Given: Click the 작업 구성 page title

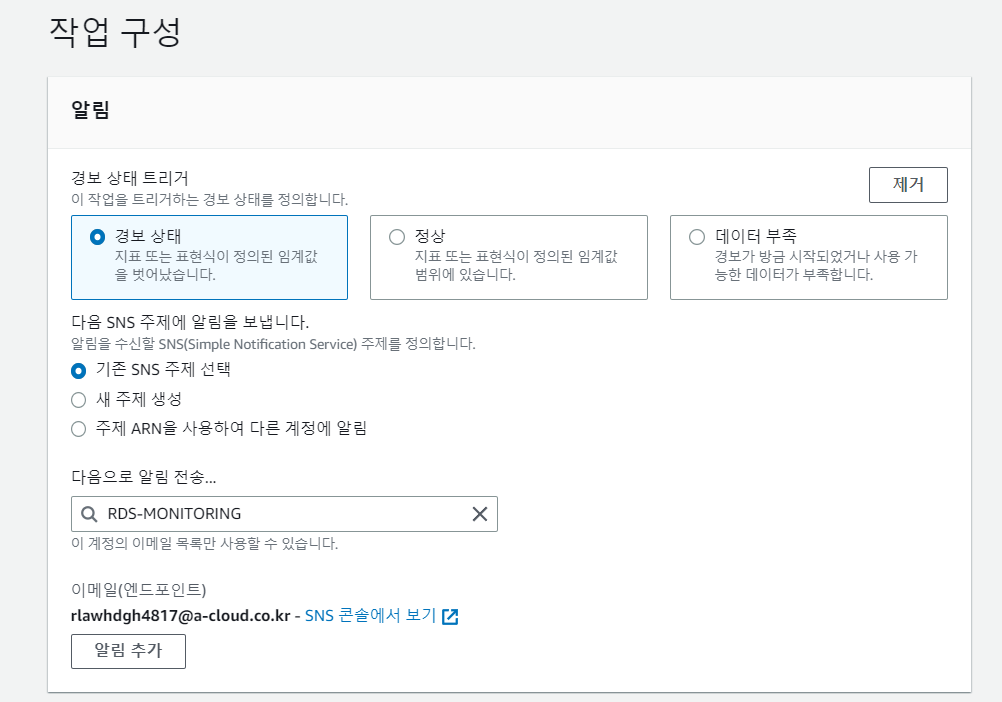Looking at the screenshot, I should click(115, 32).
